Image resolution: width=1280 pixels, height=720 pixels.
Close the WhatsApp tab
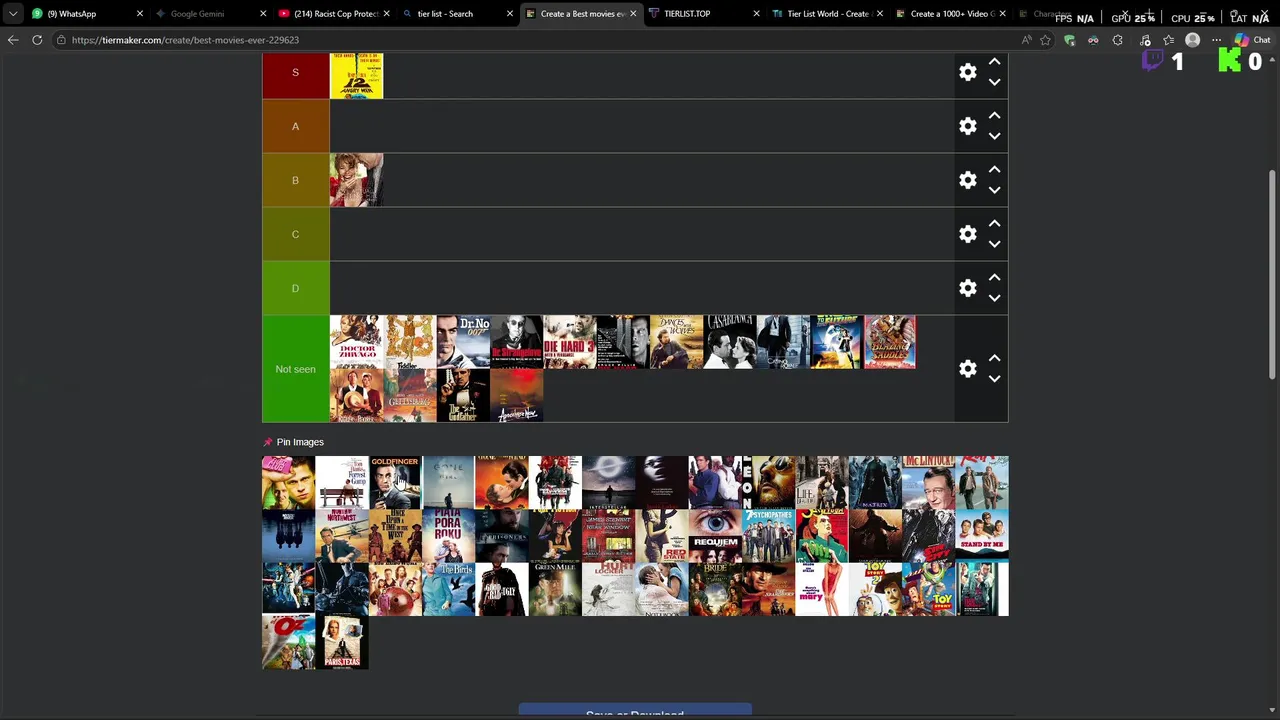click(140, 14)
